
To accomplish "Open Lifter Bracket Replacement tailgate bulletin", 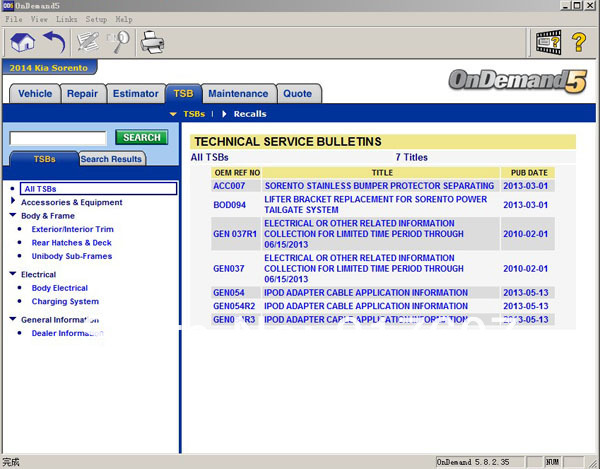I will click(375, 205).
